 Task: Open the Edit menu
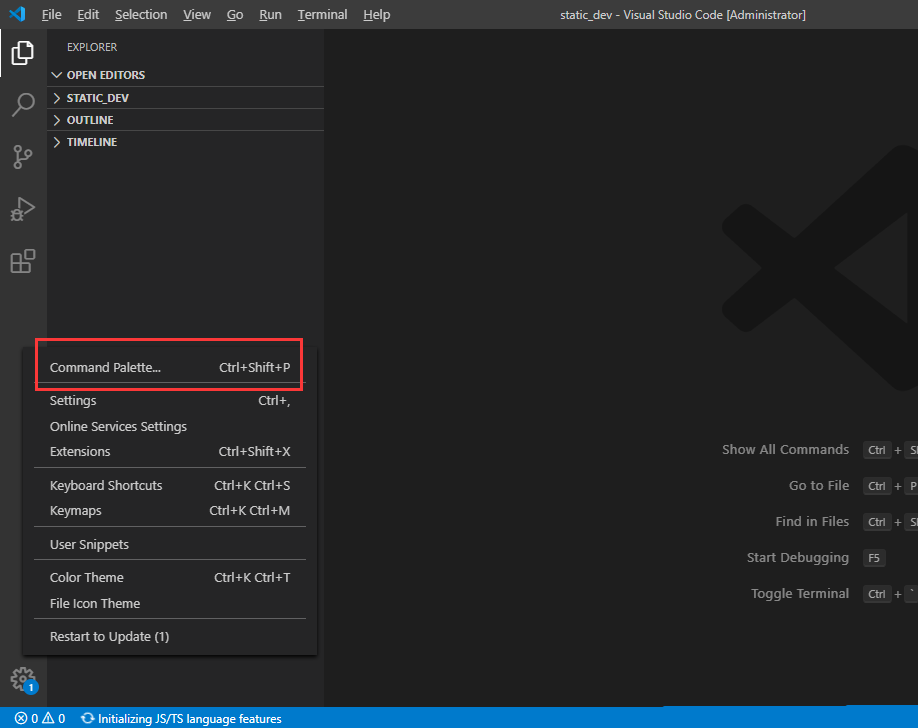click(88, 15)
